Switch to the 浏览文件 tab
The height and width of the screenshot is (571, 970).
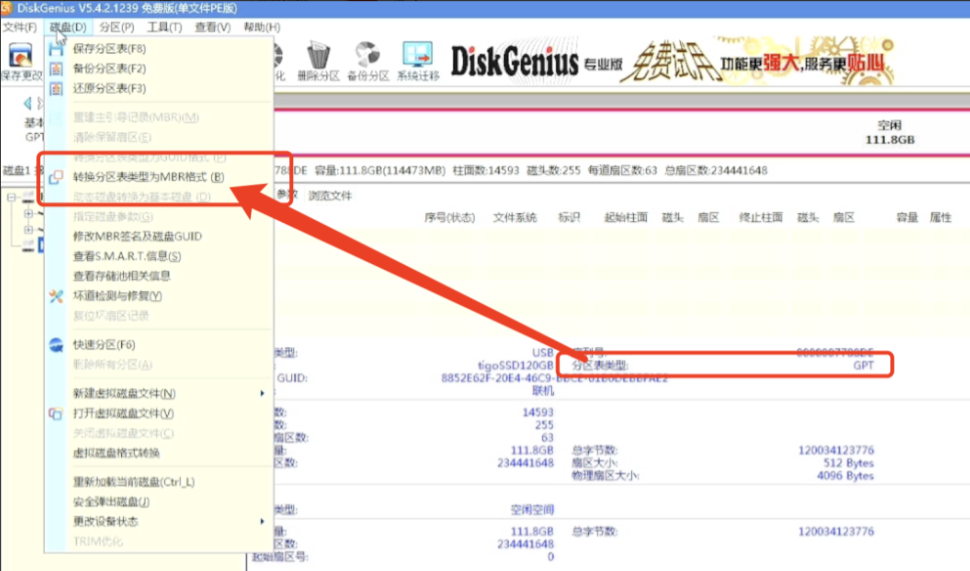tap(330, 195)
